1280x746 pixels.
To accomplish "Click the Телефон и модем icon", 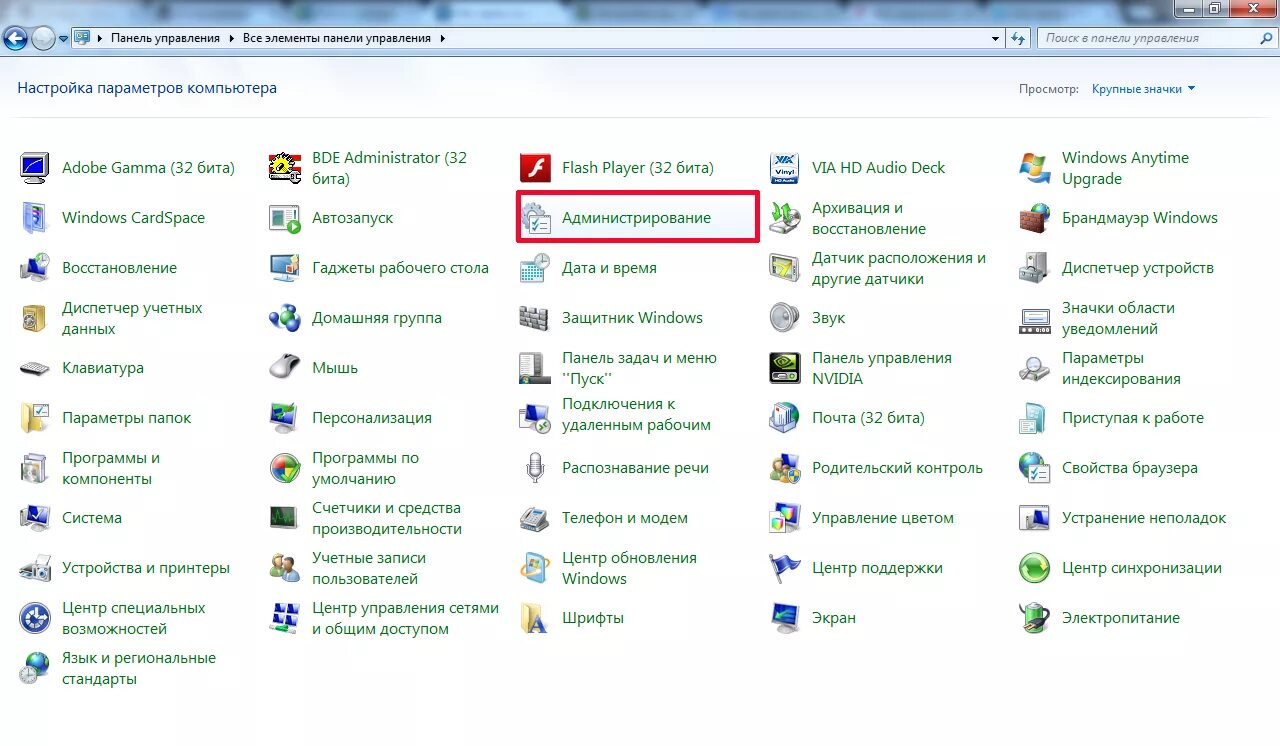I will coord(535,518).
